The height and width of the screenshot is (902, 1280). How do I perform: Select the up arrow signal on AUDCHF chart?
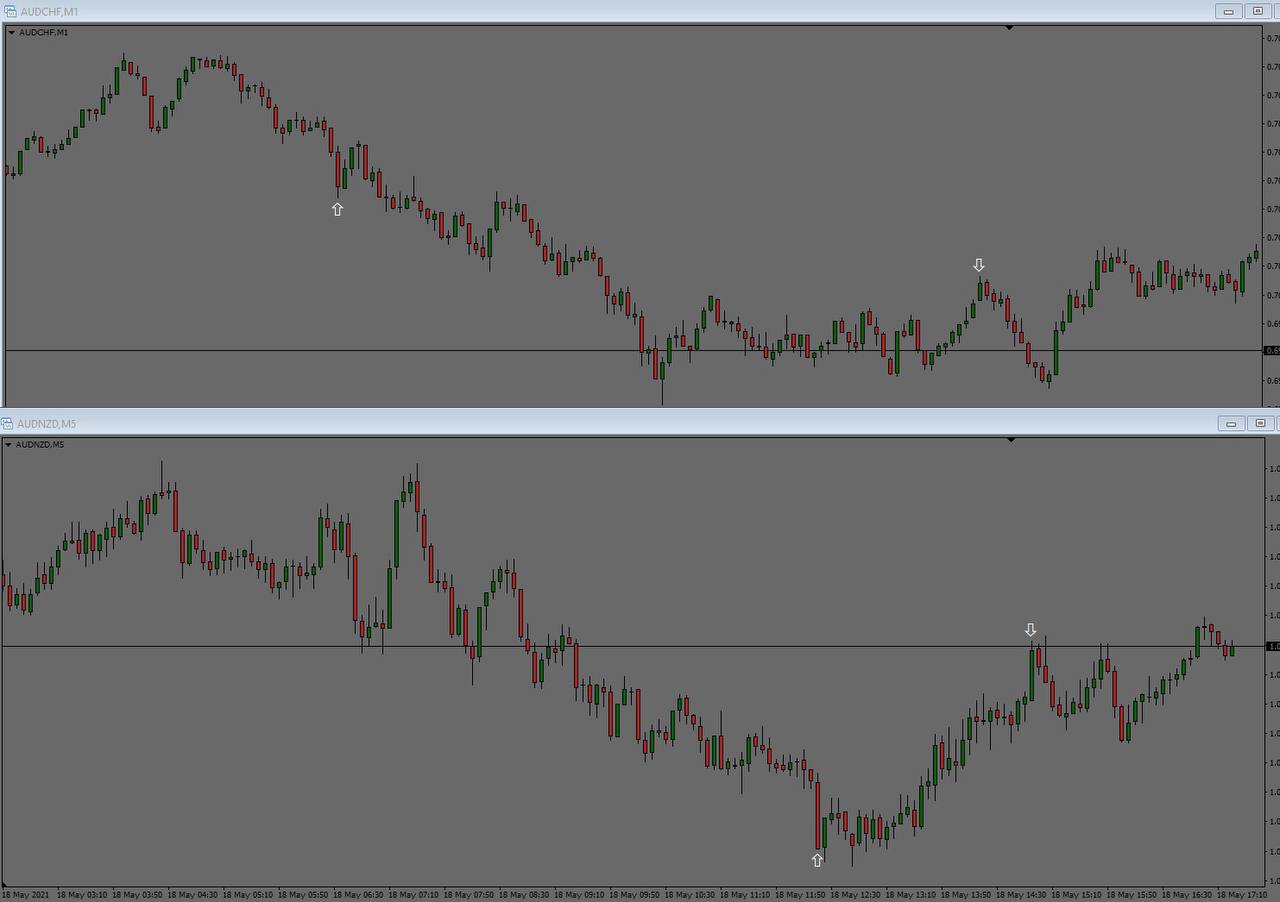click(337, 209)
